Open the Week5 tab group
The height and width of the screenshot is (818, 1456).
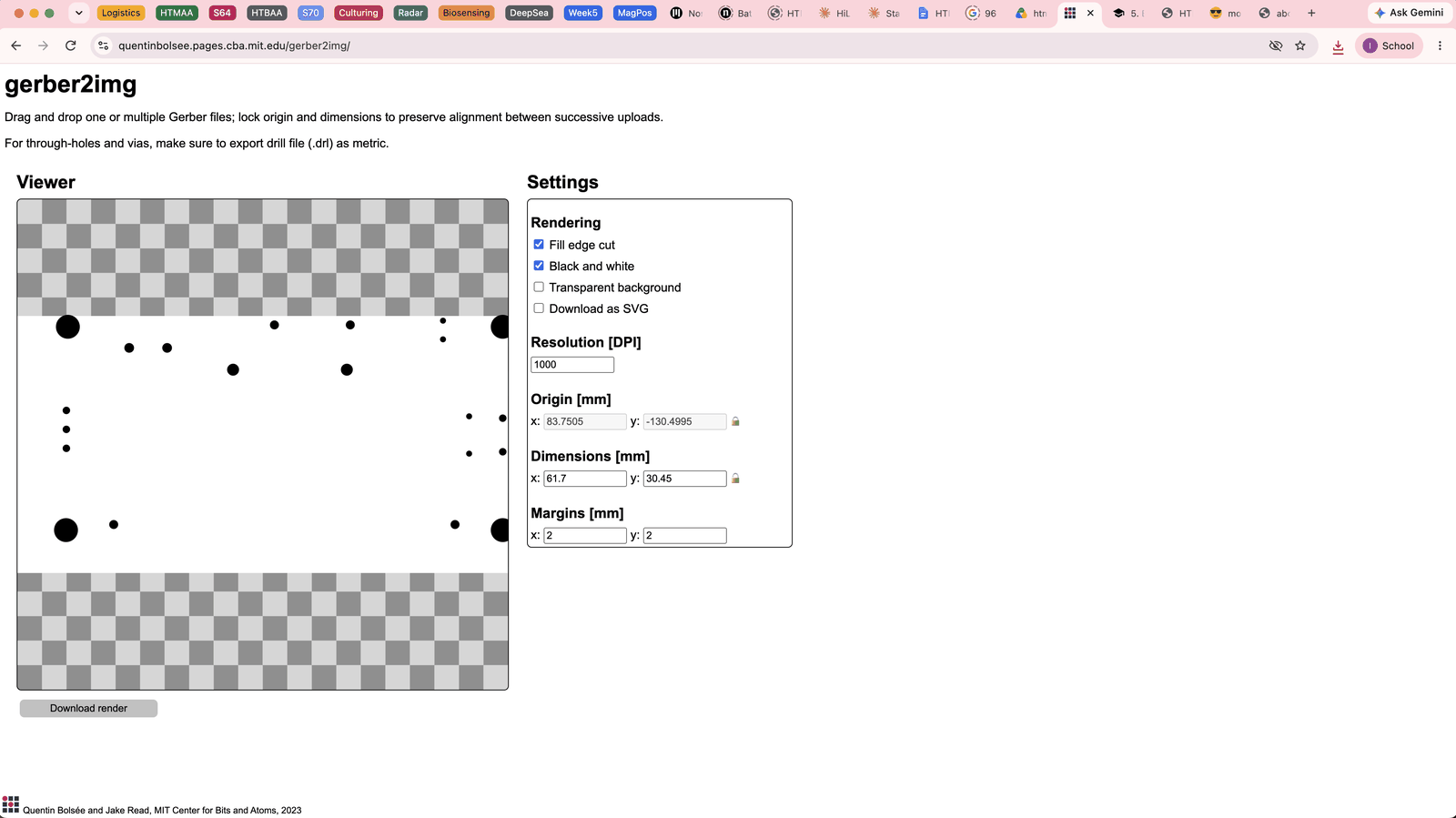tap(582, 13)
